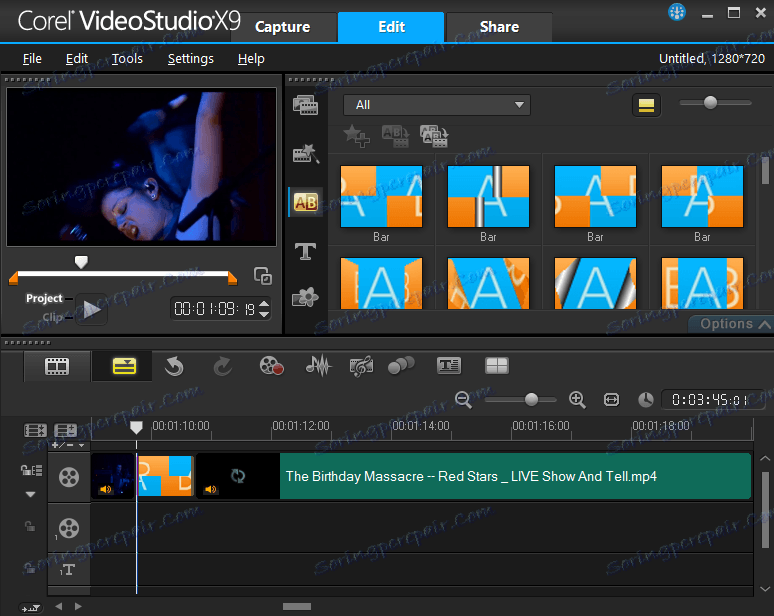Click the Overlay track button
Screen dimensions: 774x616
(69, 528)
